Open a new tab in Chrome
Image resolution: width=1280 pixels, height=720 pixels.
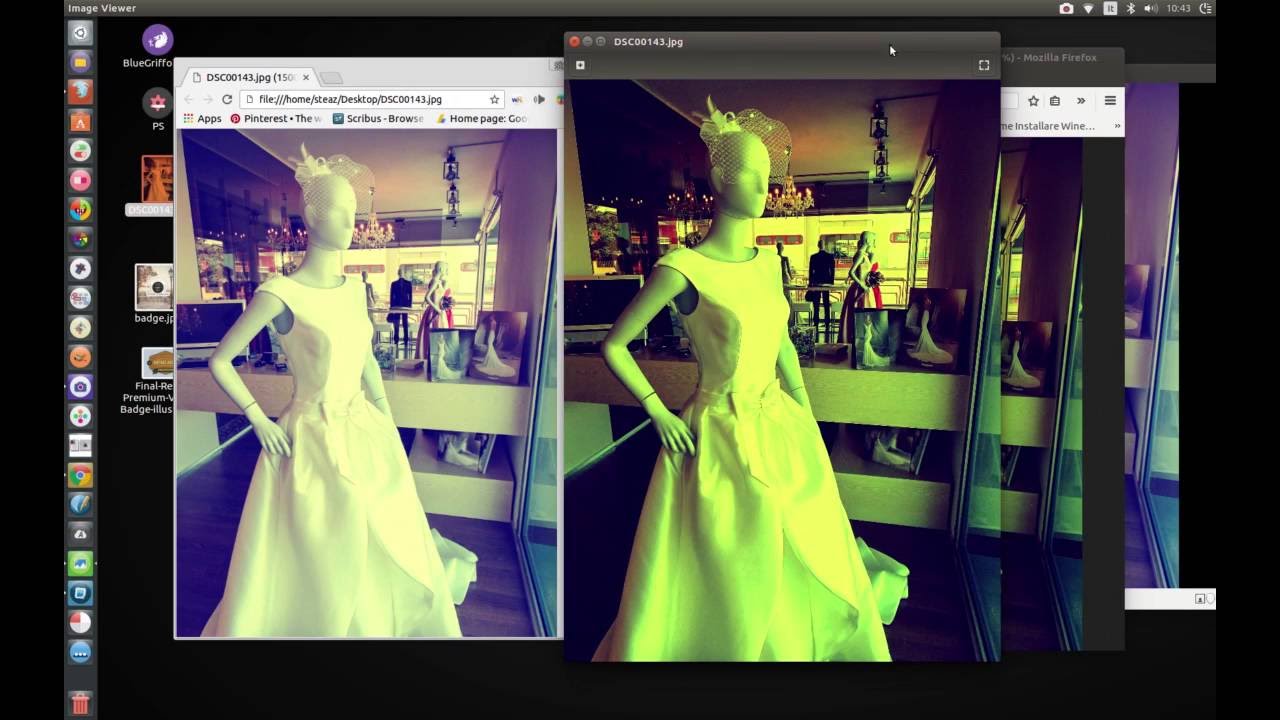click(x=332, y=78)
